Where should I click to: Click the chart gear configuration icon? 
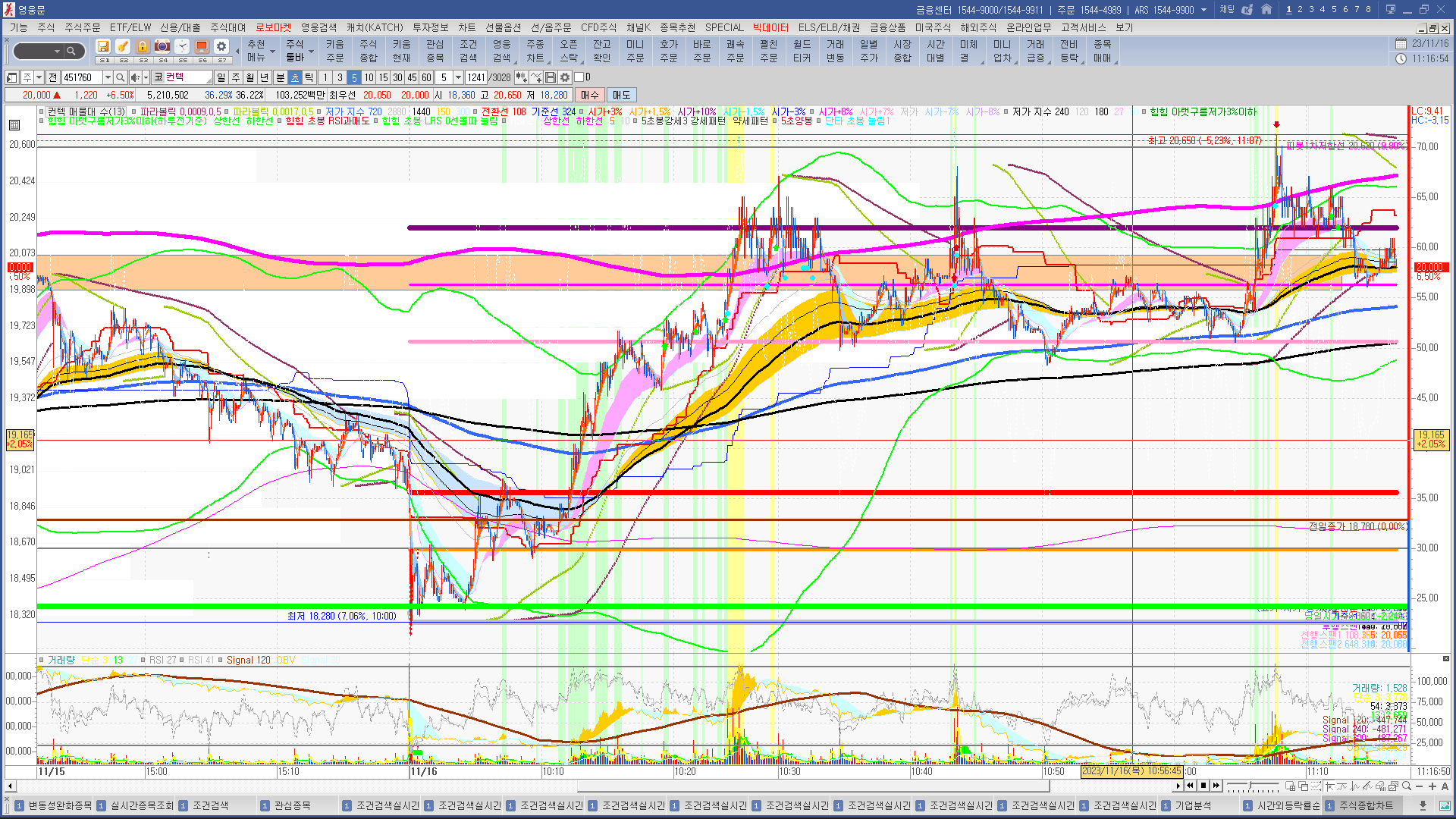(x=565, y=77)
